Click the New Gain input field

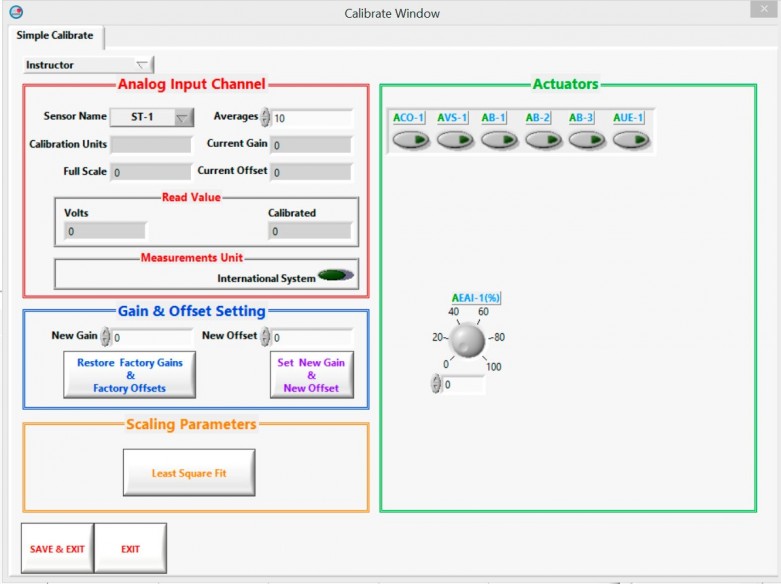click(152, 337)
